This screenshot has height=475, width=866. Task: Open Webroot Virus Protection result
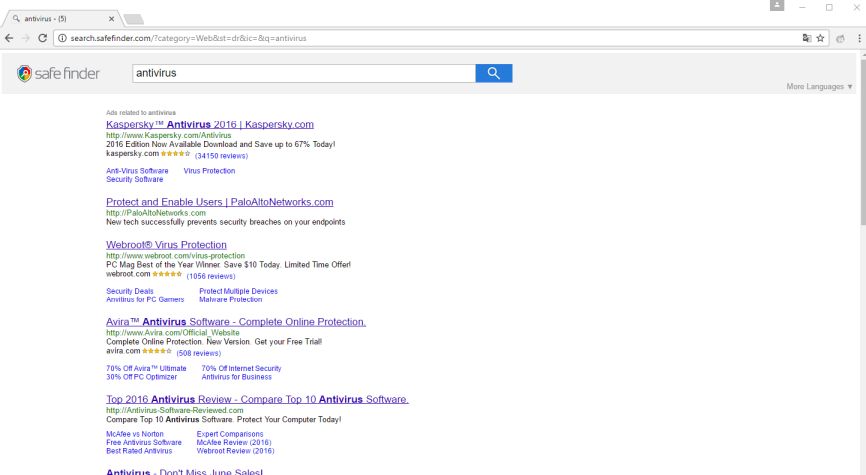click(x=166, y=245)
